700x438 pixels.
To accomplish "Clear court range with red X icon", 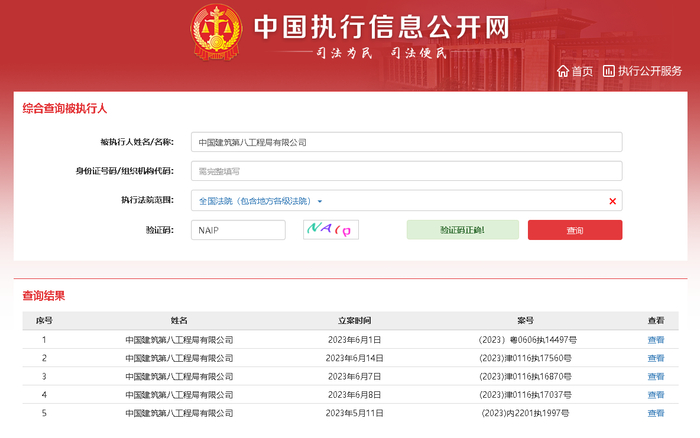I will (x=612, y=201).
